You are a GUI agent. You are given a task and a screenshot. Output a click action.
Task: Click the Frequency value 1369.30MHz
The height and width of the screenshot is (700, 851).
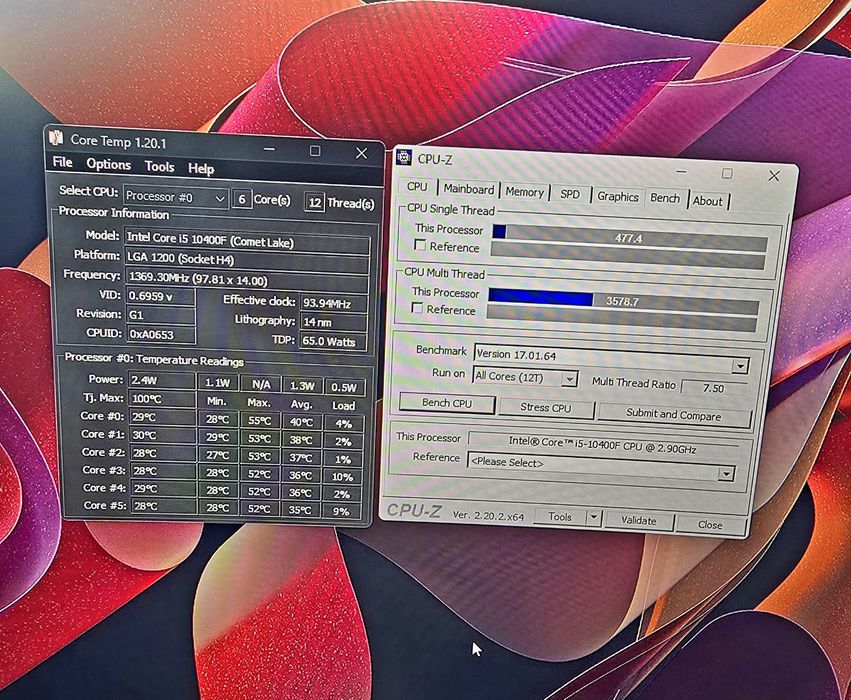coord(247,280)
